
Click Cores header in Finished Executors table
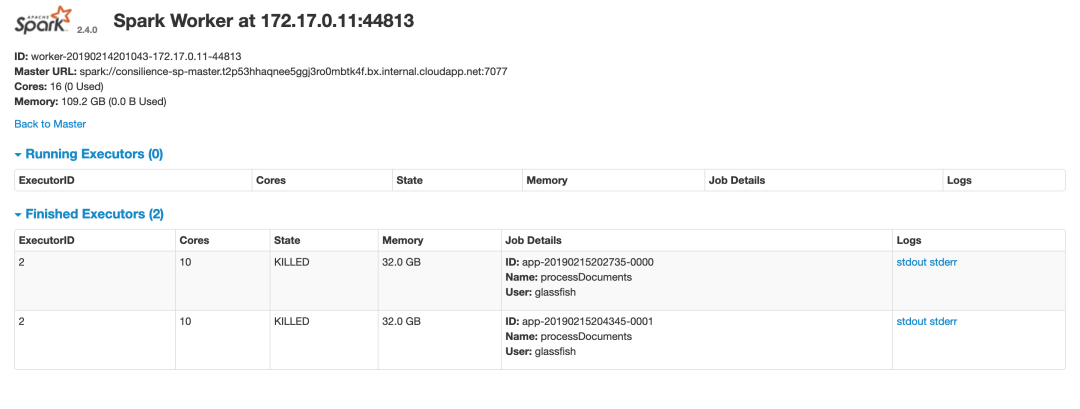194,241
